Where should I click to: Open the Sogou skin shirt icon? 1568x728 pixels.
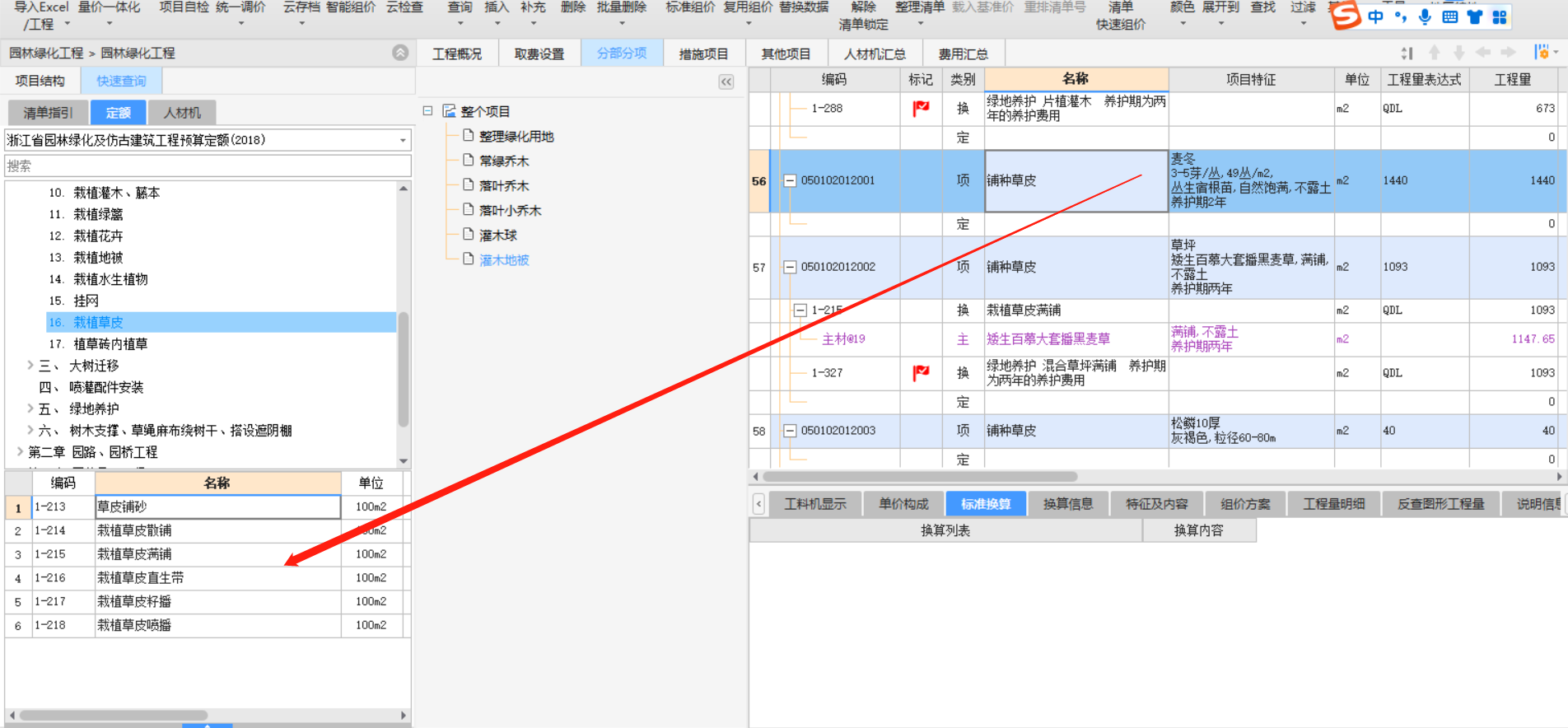click(x=1475, y=16)
